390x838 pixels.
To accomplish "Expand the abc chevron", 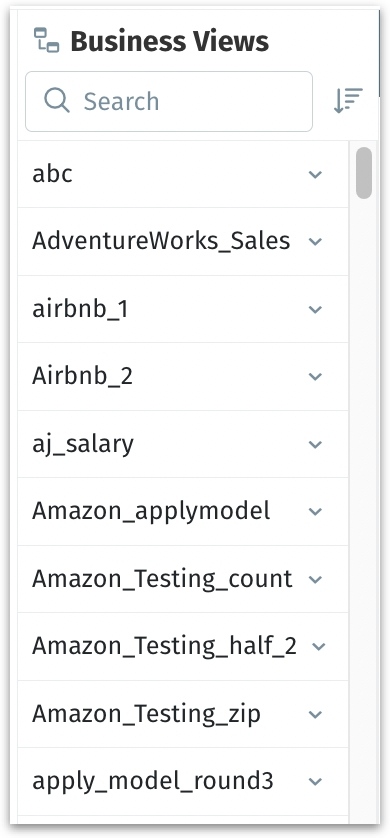I will tap(316, 174).
